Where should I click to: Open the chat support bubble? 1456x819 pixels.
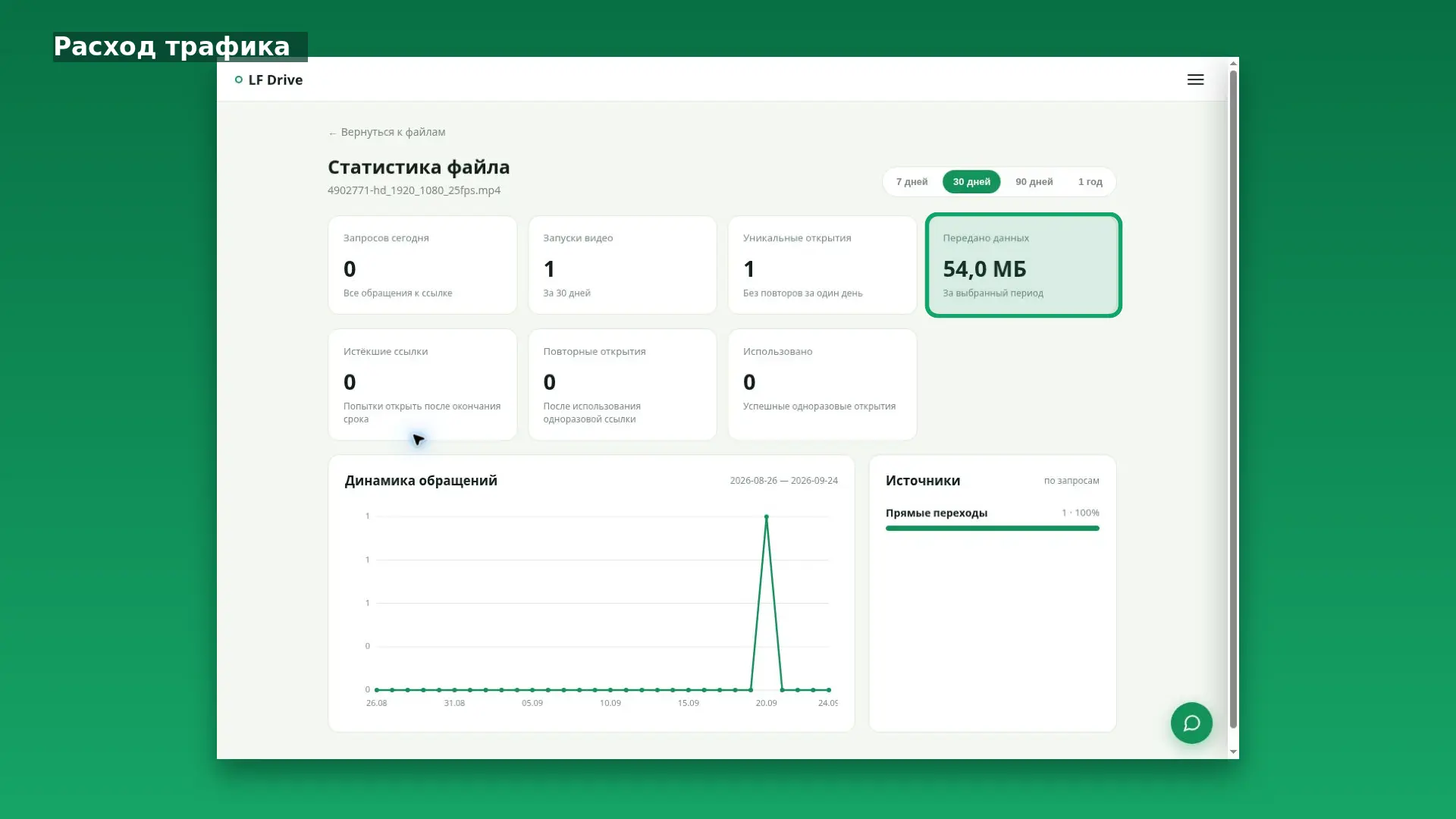click(x=1191, y=723)
